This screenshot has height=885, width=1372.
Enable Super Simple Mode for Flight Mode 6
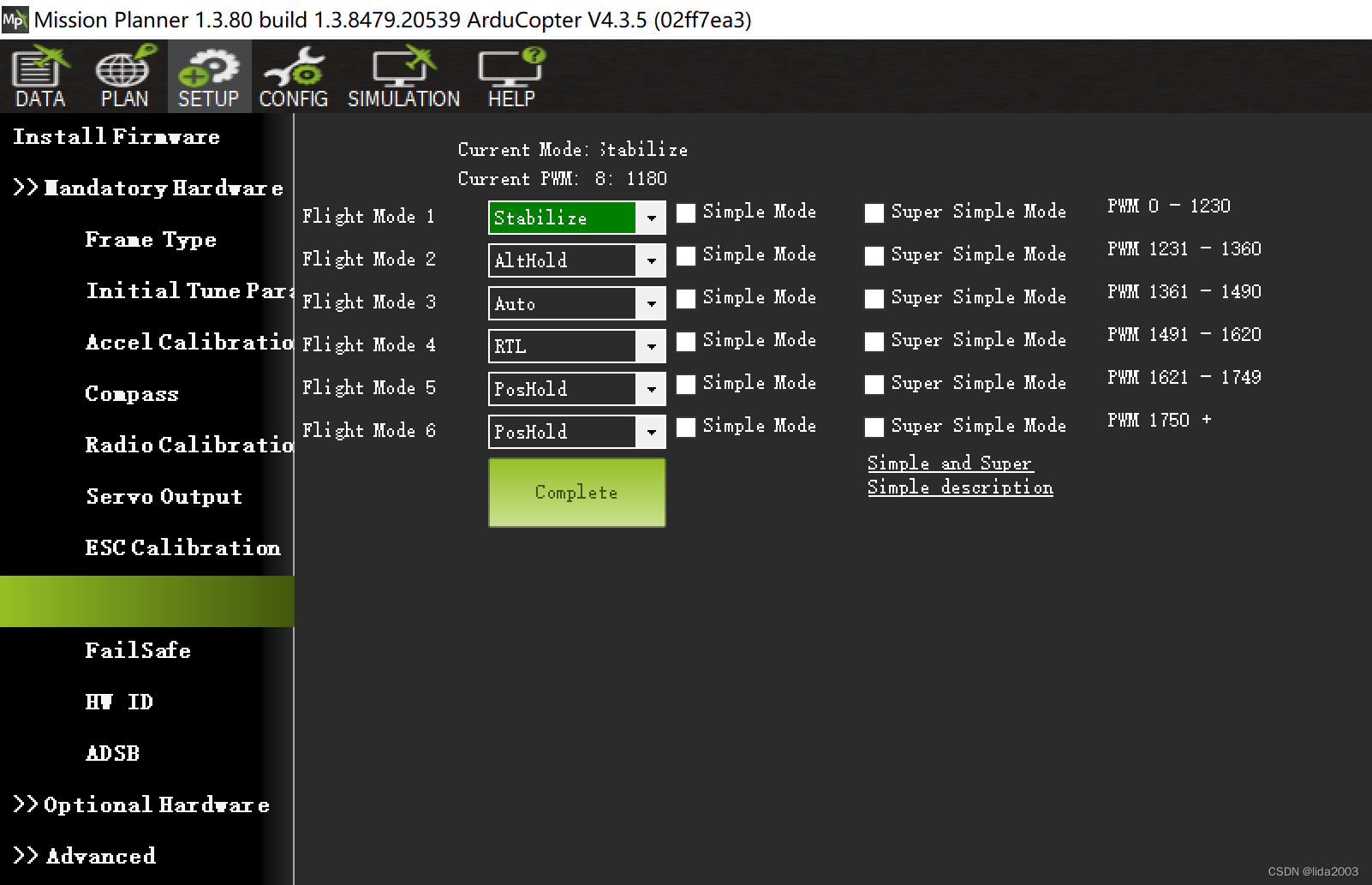click(x=874, y=428)
